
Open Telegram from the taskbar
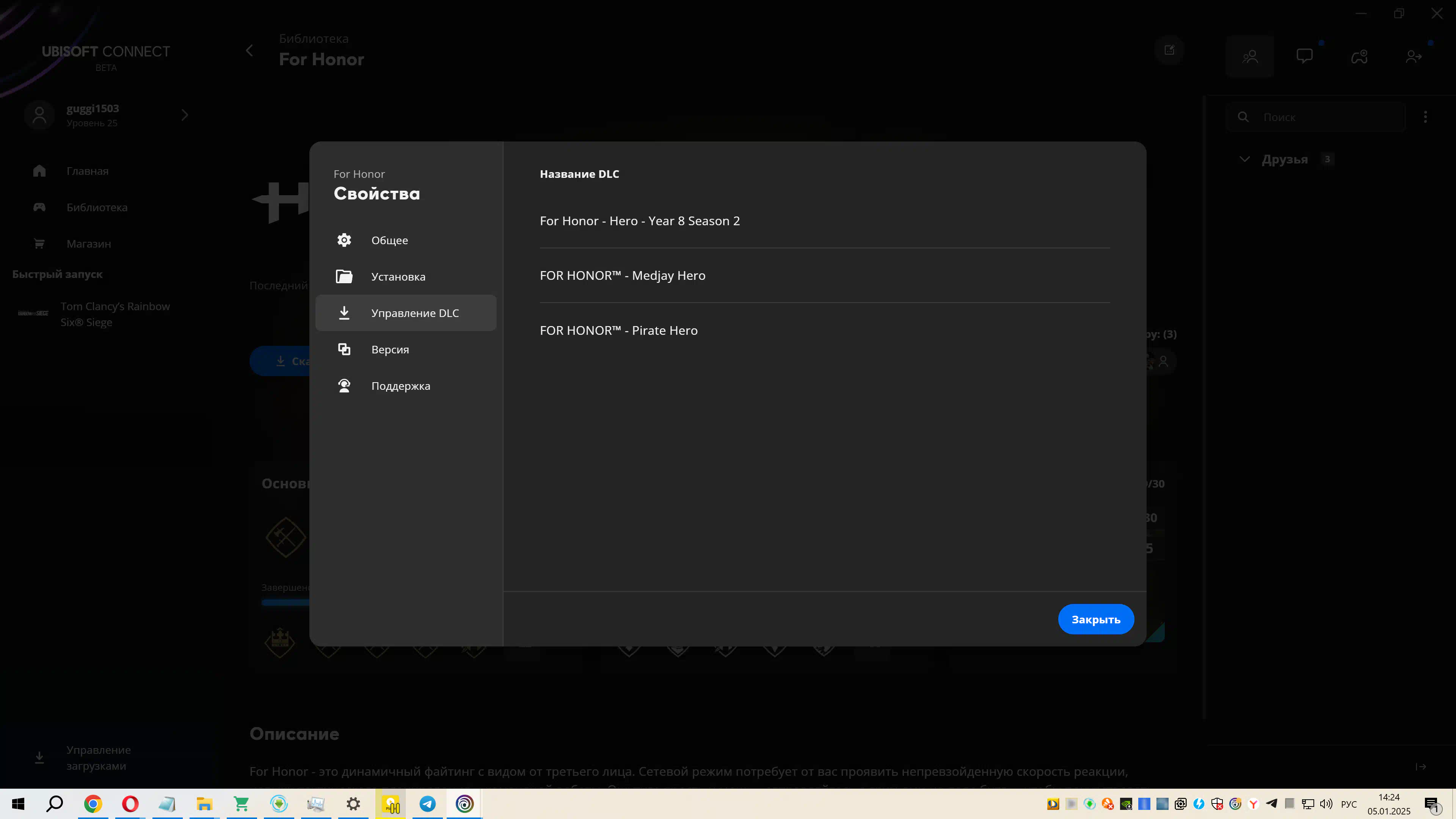click(x=428, y=804)
